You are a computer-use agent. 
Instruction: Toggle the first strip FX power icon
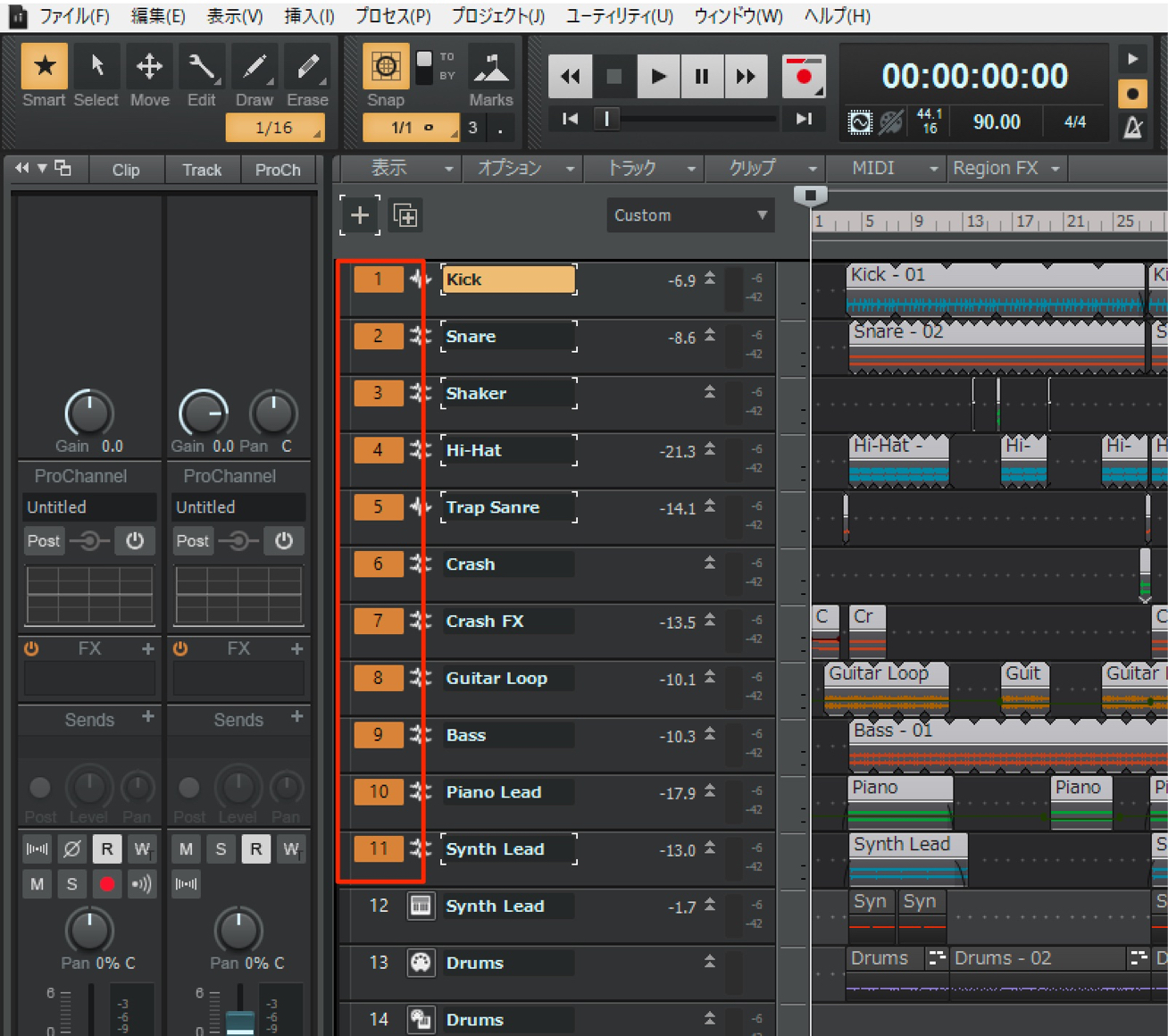[31, 648]
